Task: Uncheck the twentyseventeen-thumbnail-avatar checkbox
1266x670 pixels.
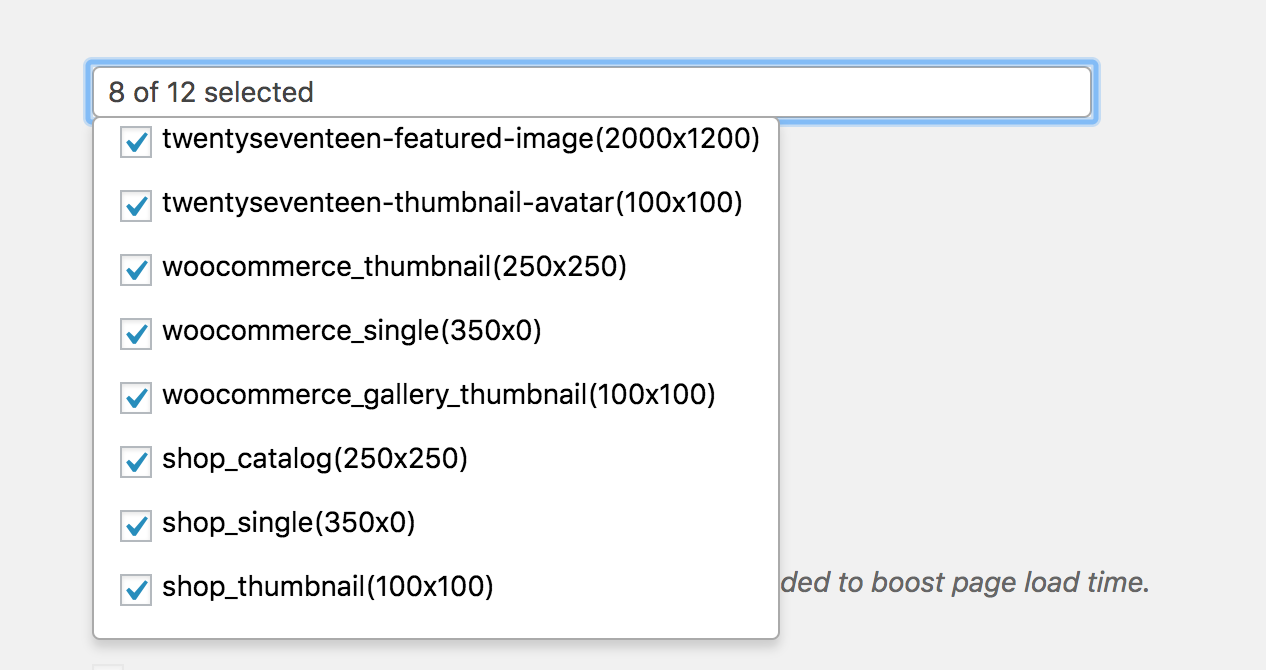Action: coord(136,206)
